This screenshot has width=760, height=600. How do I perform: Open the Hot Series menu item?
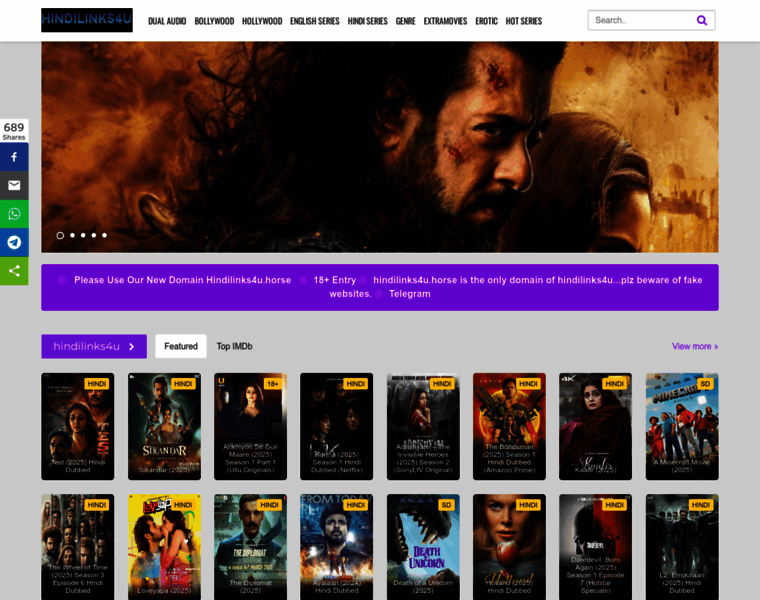tap(524, 21)
